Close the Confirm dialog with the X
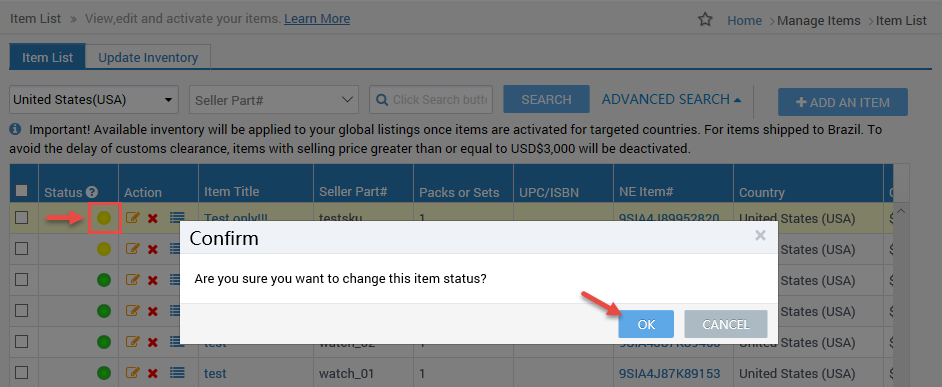This screenshot has width=942, height=387. (760, 236)
